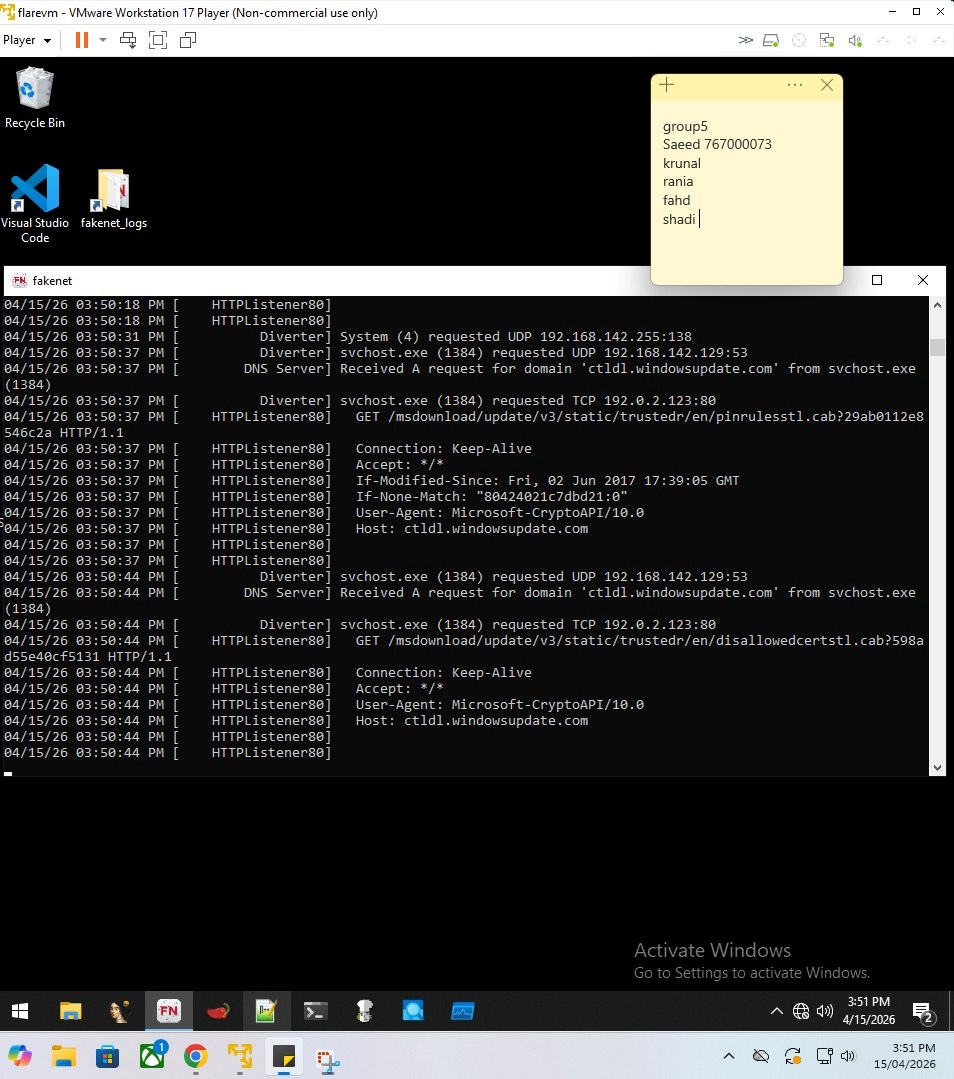Pause the virtual machine
Screen dimensions: 954x1079
click(81, 40)
